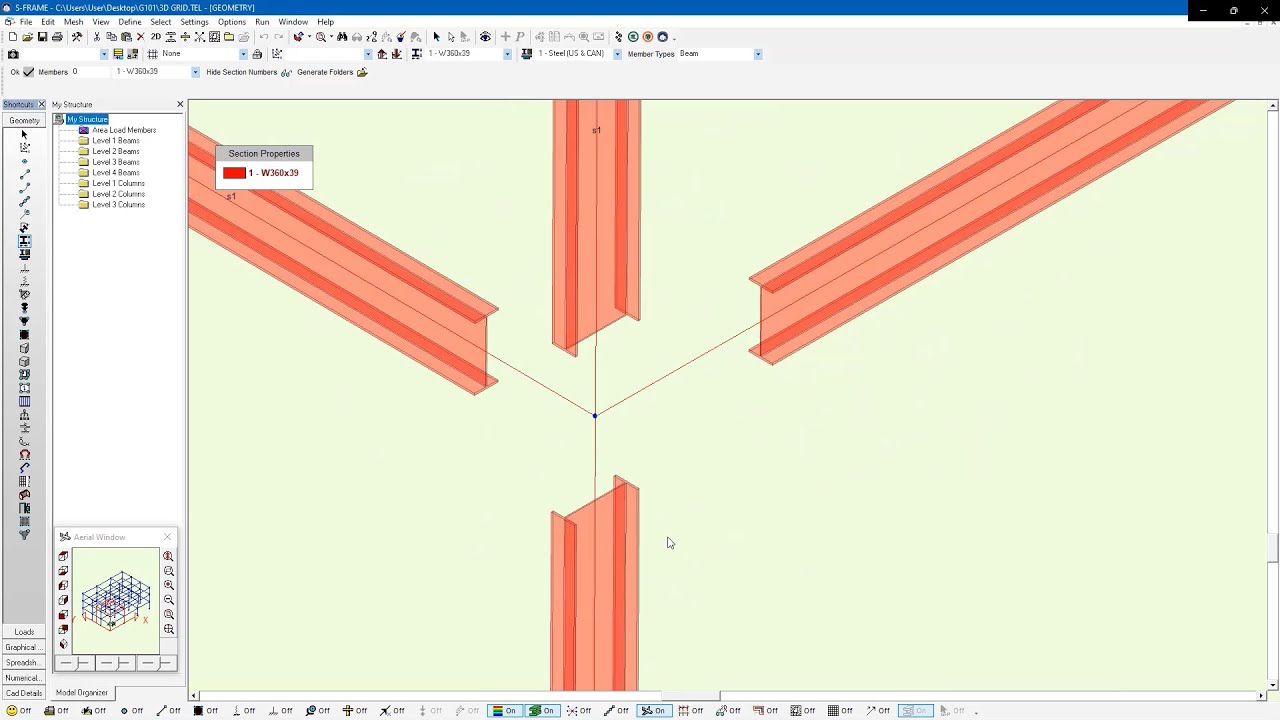
Task: Toggle the colored stripes status option that is On
Action: click(503, 711)
